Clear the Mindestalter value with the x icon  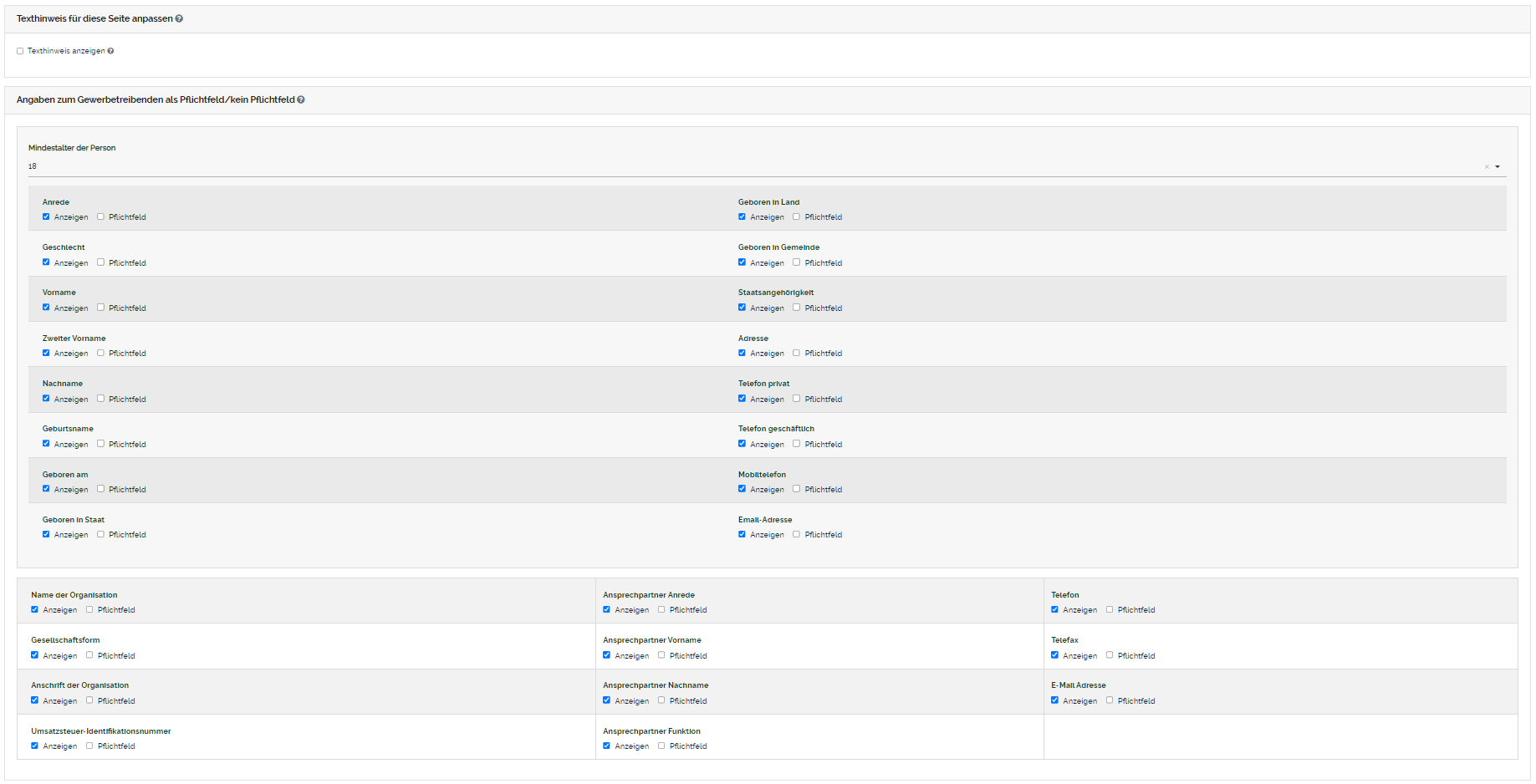pyautogui.click(x=1487, y=167)
